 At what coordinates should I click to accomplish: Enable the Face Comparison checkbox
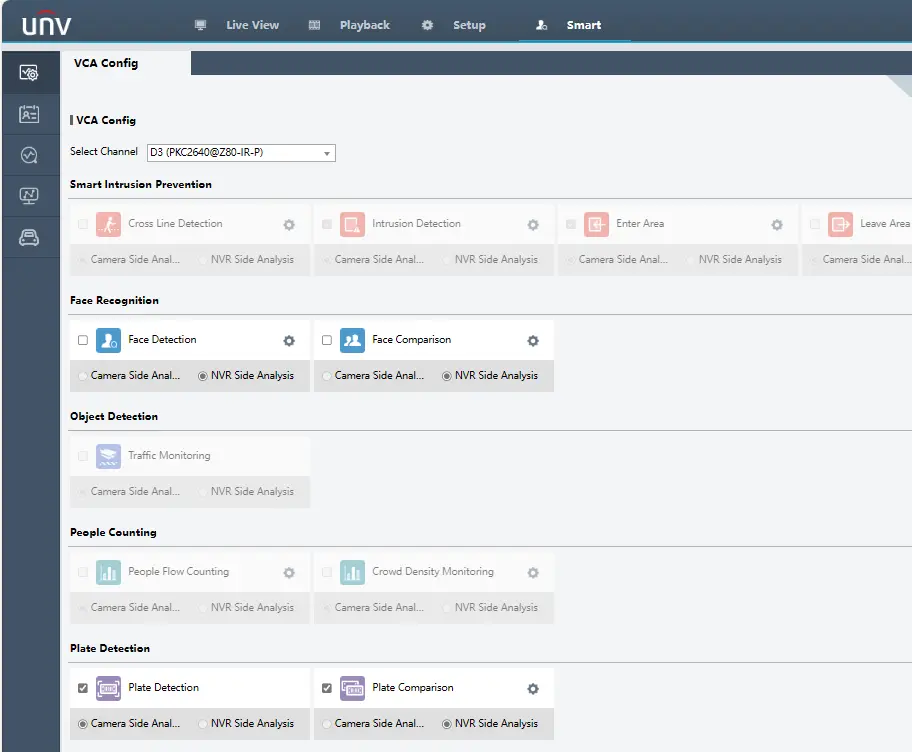click(x=327, y=340)
